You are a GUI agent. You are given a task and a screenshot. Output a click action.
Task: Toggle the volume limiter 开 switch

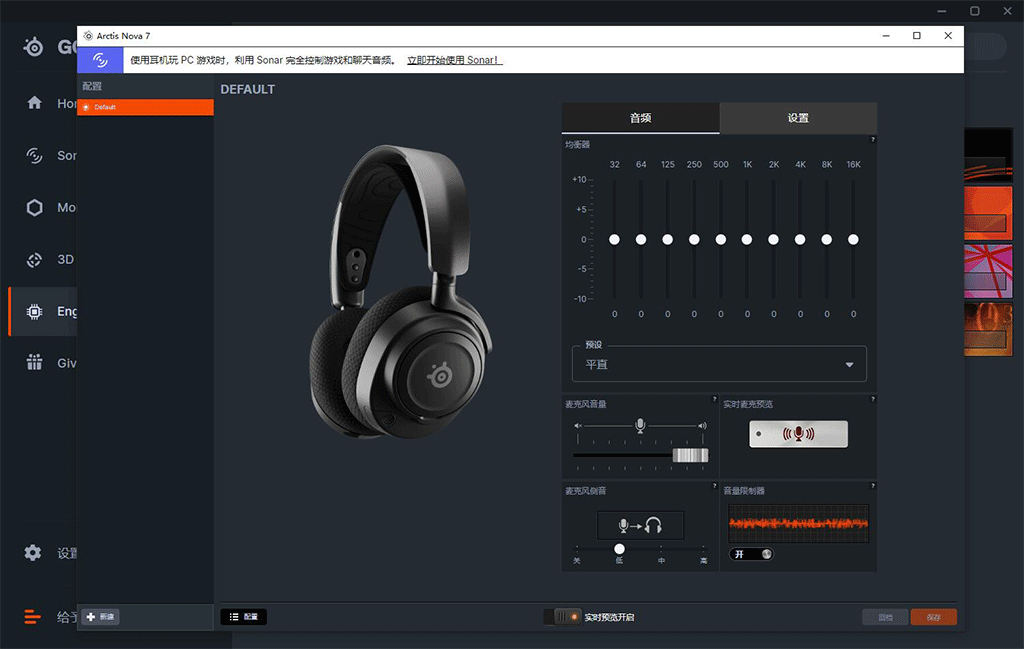(x=751, y=554)
